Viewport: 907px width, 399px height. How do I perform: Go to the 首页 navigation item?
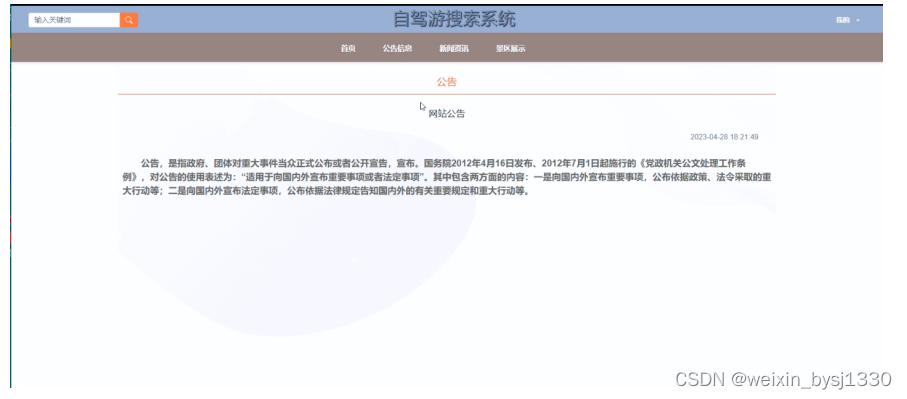pyautogui.click(x=348, y=49)
